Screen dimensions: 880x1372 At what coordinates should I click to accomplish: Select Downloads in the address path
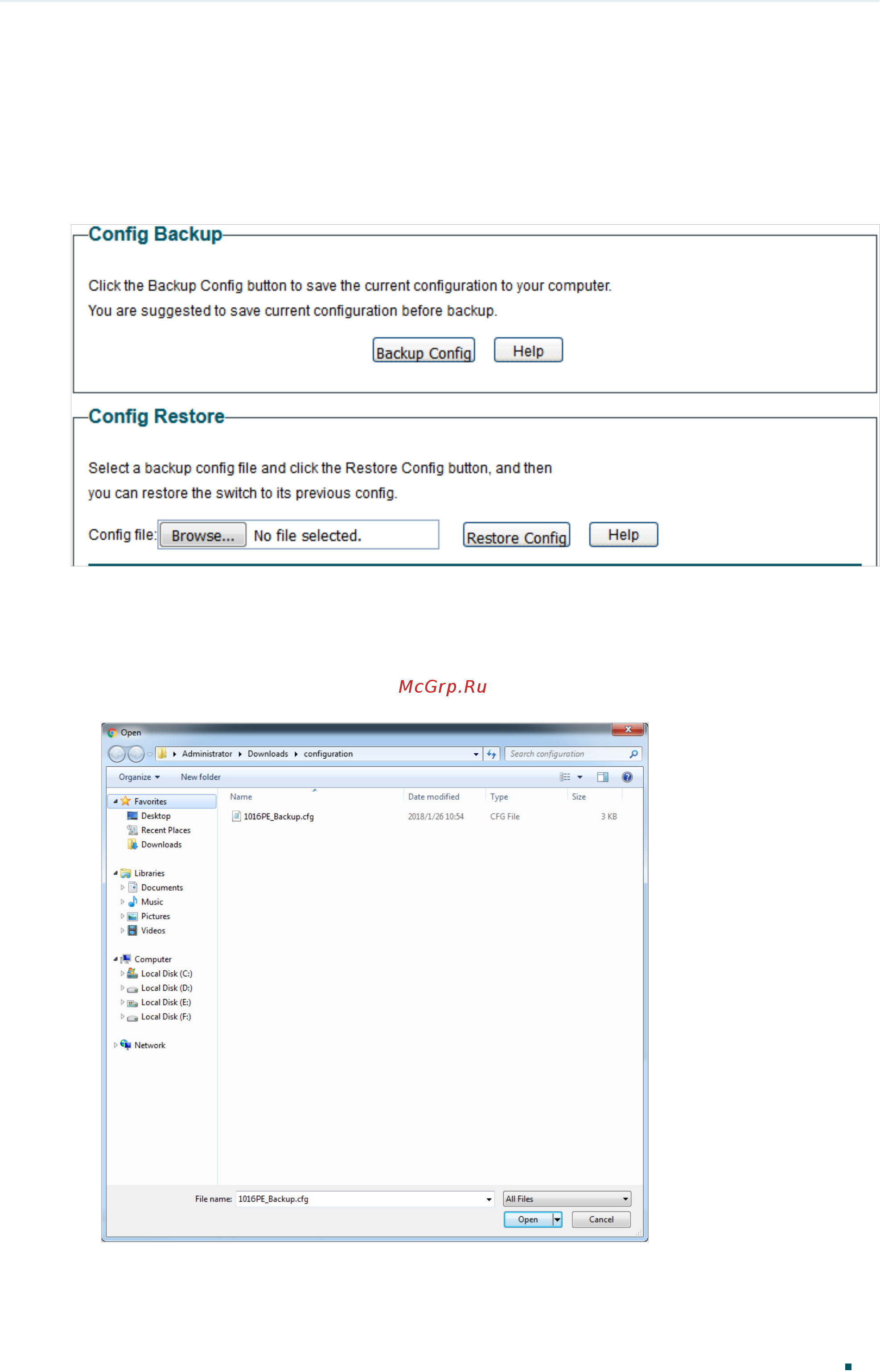267,753
